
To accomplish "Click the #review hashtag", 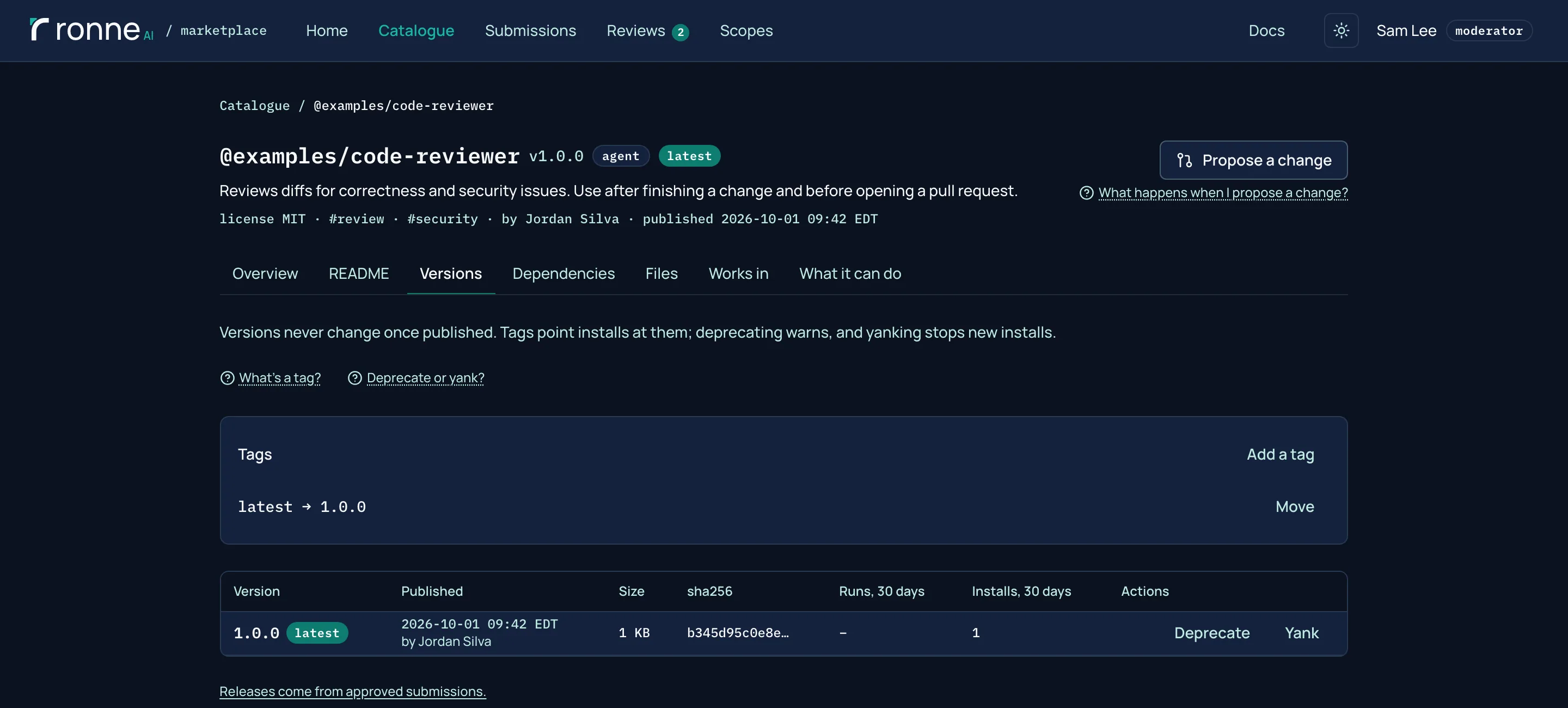I will [x=356, y=219].
